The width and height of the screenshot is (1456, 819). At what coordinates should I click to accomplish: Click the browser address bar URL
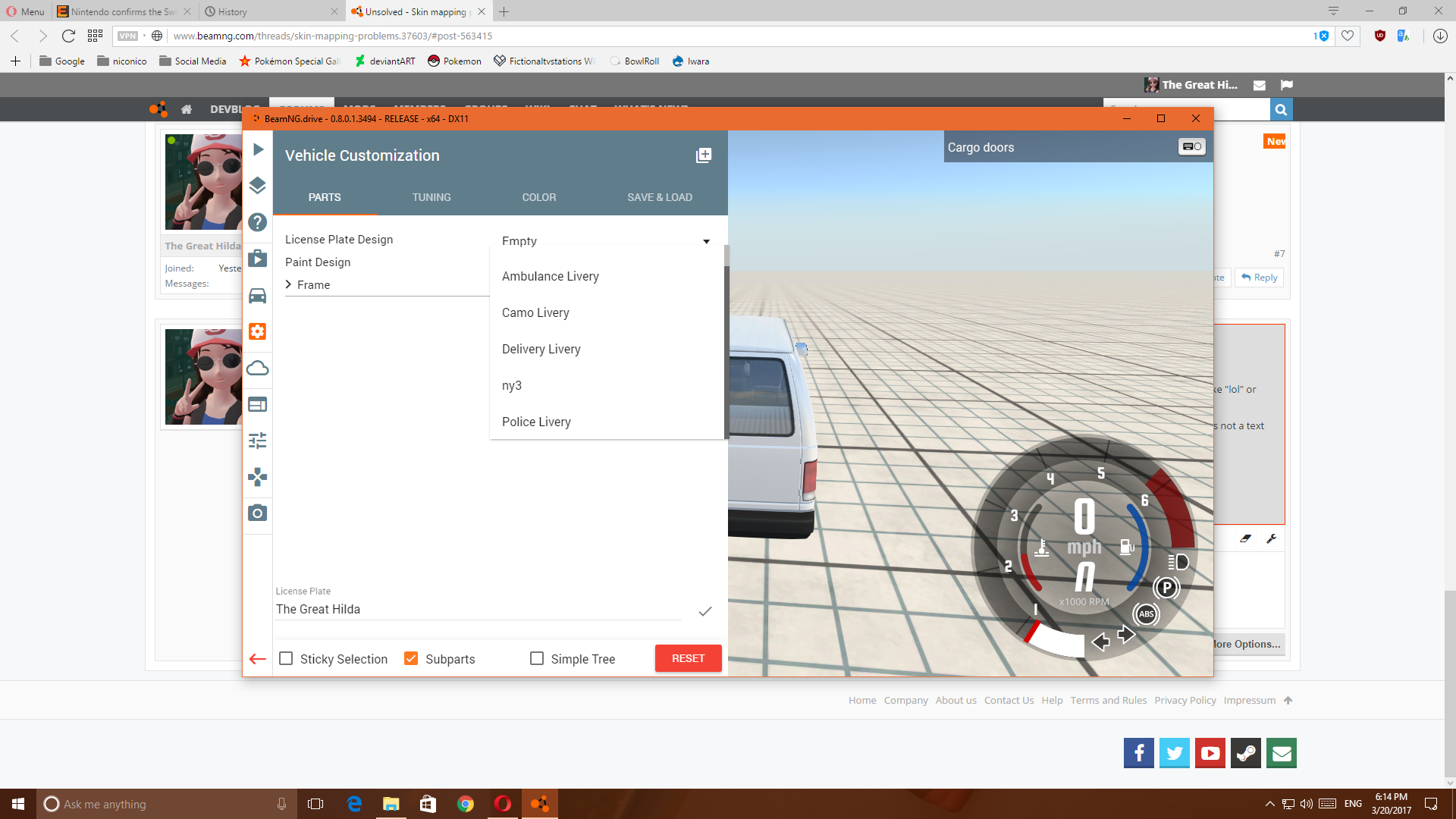point(332,36)
